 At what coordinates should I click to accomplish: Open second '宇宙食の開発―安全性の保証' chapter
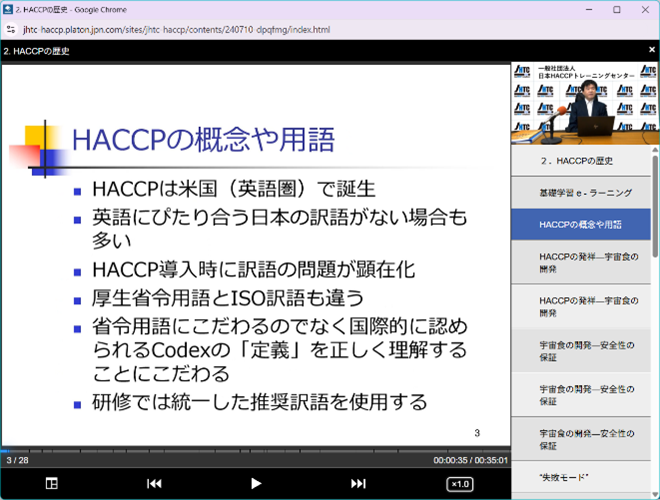coord(581,395)
